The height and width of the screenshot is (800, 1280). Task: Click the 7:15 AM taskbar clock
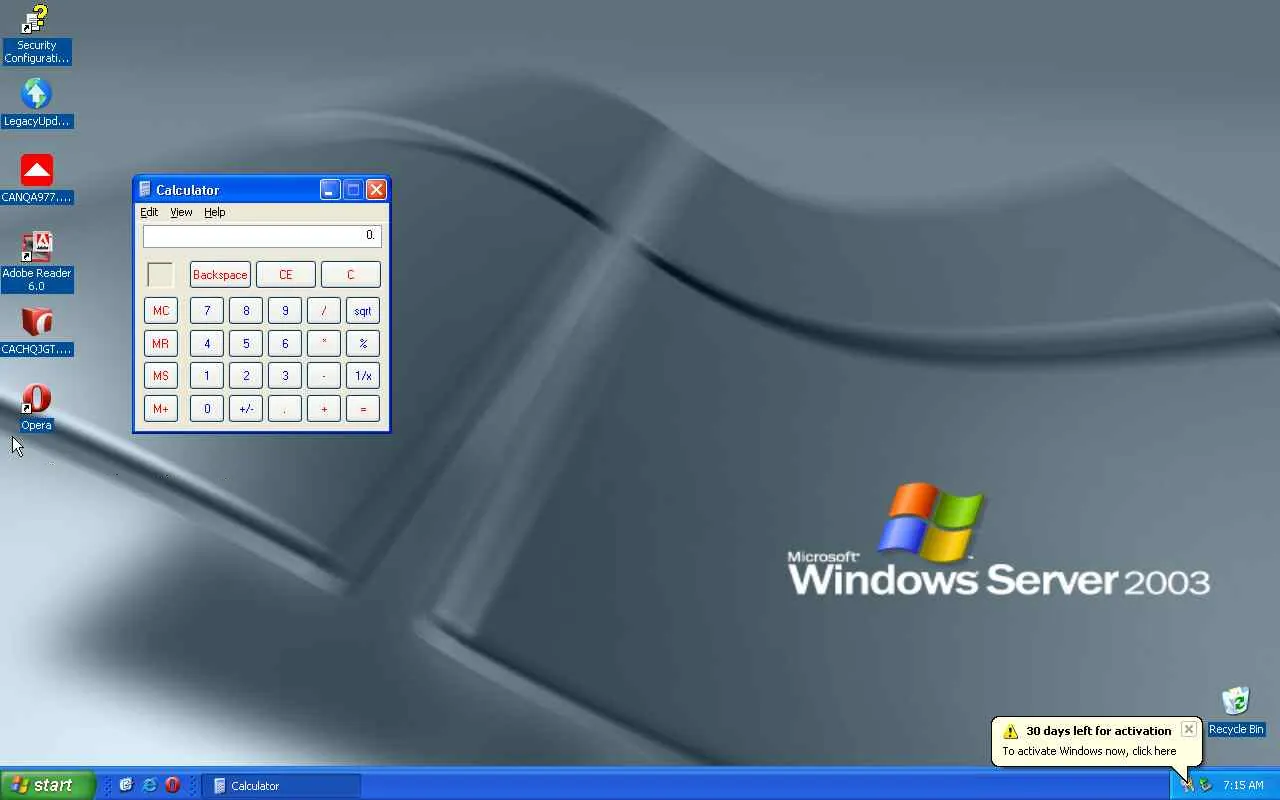coord(1243,785)
